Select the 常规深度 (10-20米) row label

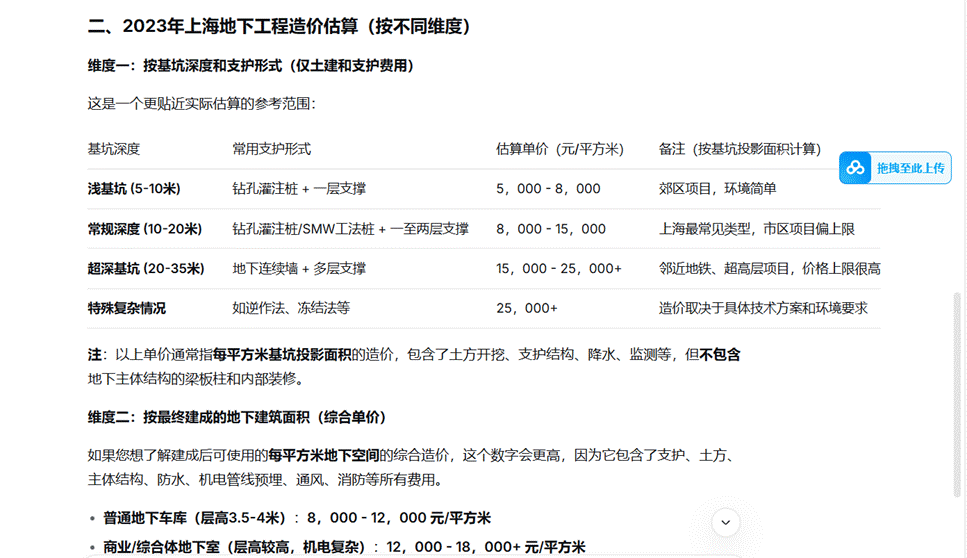(145, 229)
